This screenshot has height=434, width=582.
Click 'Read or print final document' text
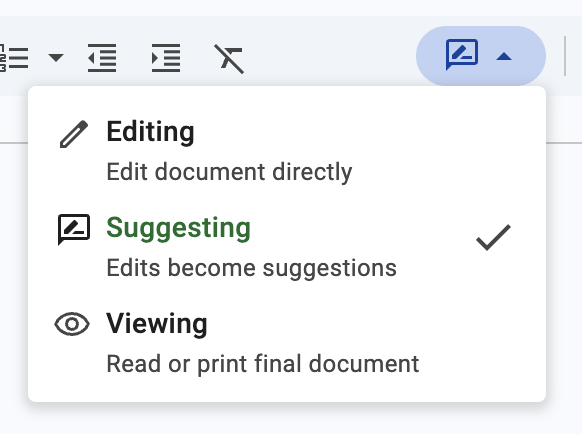coord(263,364)
